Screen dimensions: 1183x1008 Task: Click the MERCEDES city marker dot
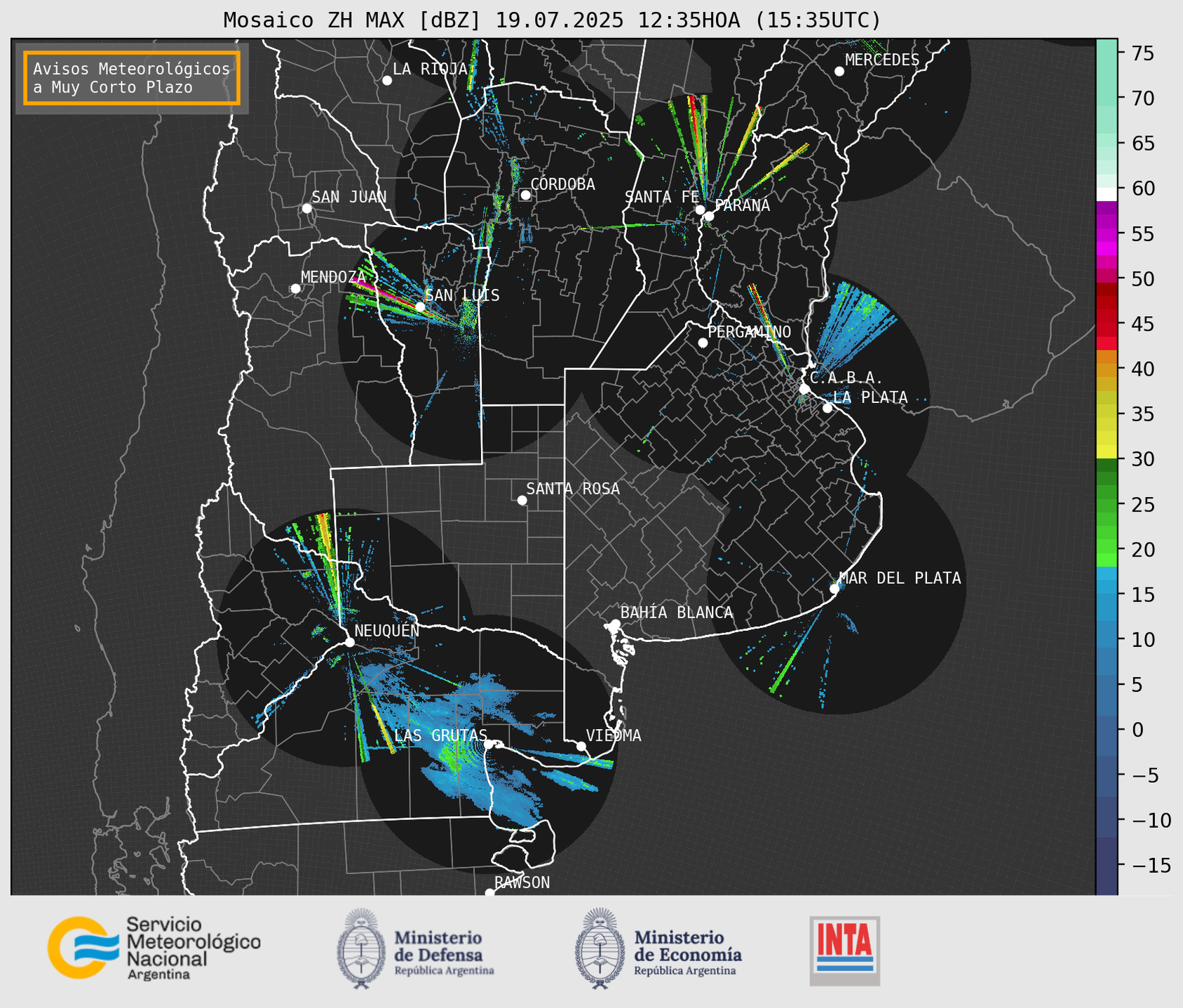(839, 71)
